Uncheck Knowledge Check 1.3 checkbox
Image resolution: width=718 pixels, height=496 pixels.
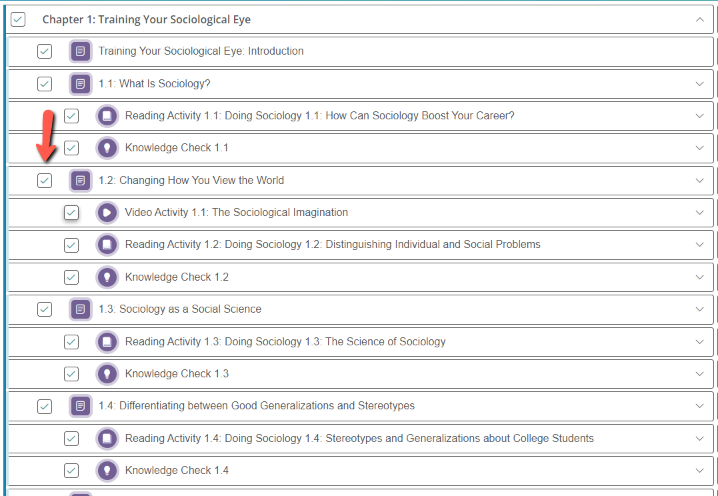tap(71, 374)
